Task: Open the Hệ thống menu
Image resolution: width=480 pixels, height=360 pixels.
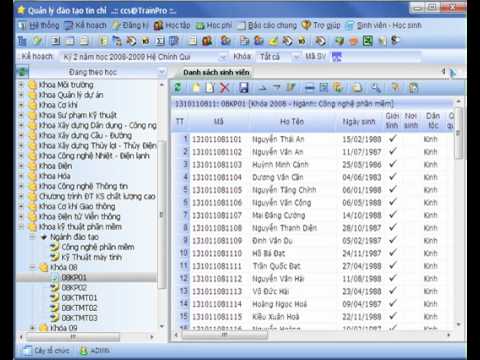Action: click(x=39, y=25)
